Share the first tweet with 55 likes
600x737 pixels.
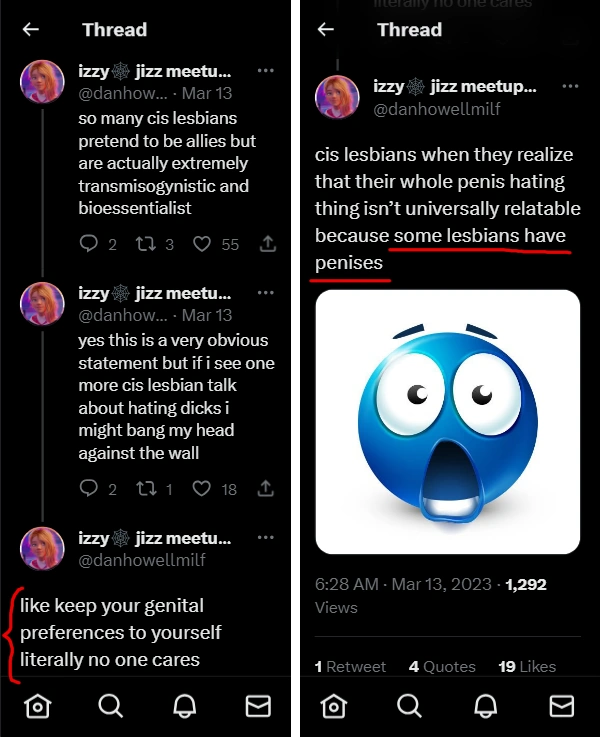coord(267,244)
